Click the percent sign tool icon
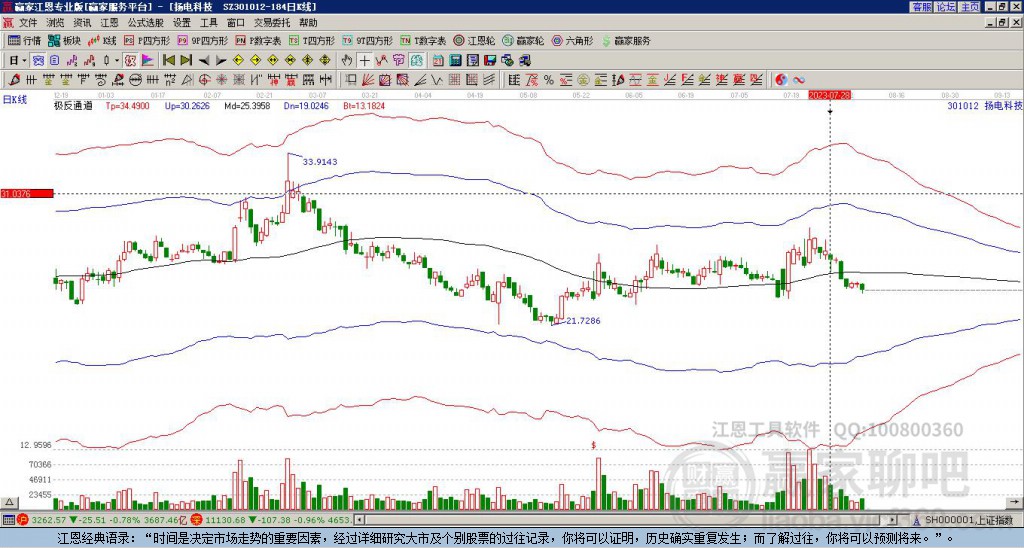Screen dimensions: 1024x548 [549, 80]
